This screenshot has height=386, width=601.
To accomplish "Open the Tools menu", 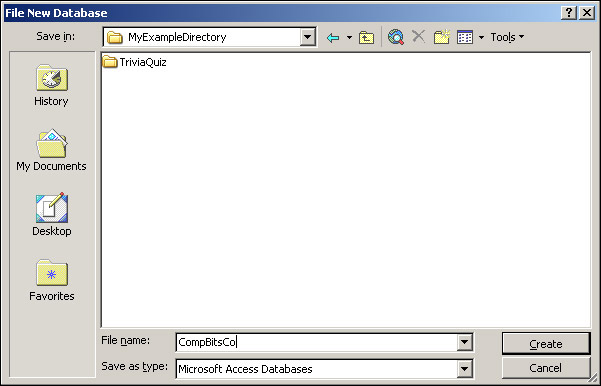I will (x=507, y=37).
